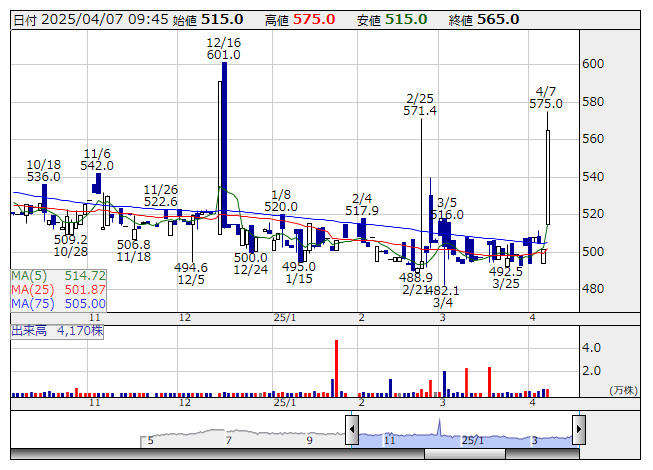Click the 5 month marker in navigator
The image size is (653, 470).
(151, 439)
